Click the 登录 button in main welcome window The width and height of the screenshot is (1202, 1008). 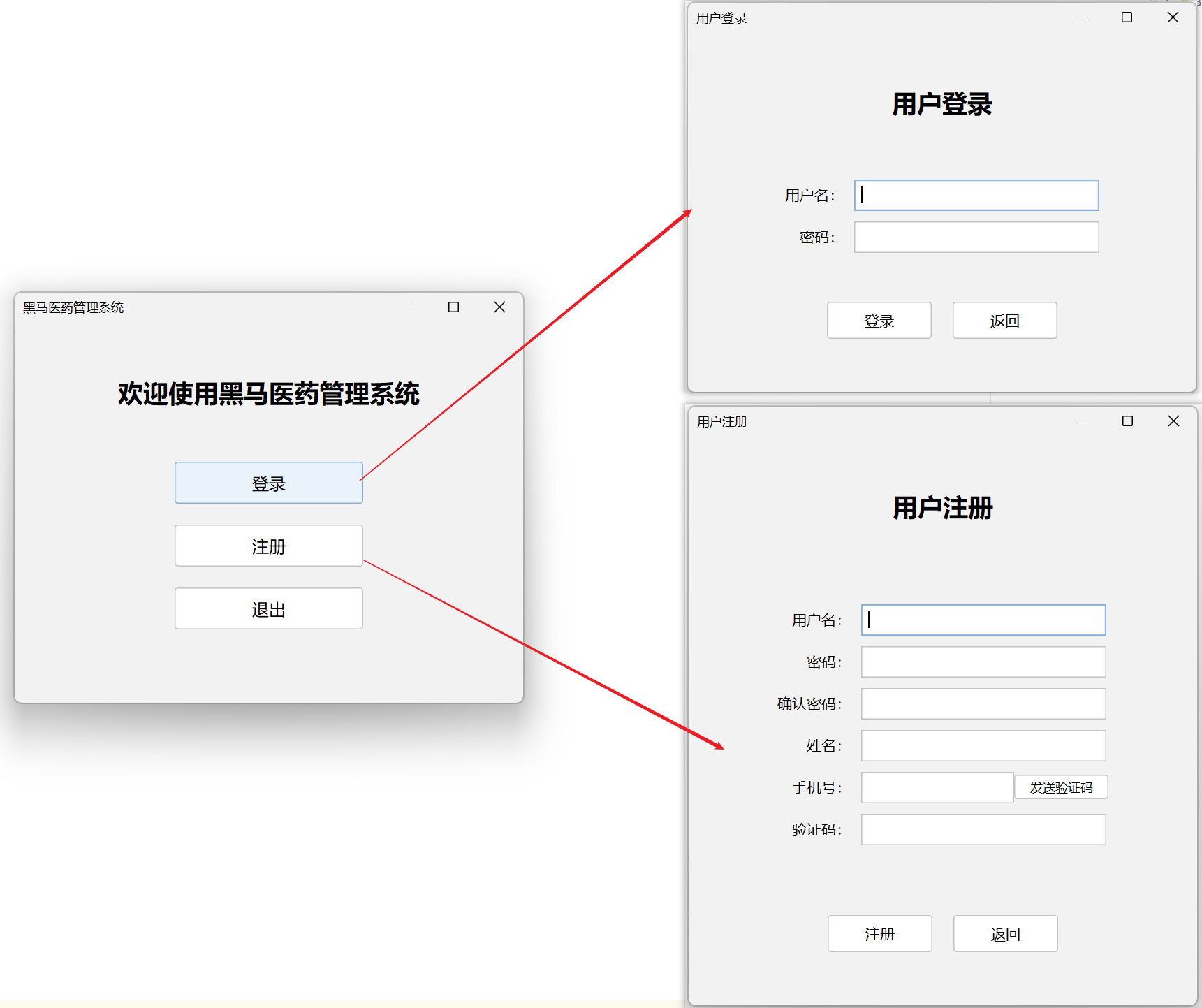click(268, 483)
